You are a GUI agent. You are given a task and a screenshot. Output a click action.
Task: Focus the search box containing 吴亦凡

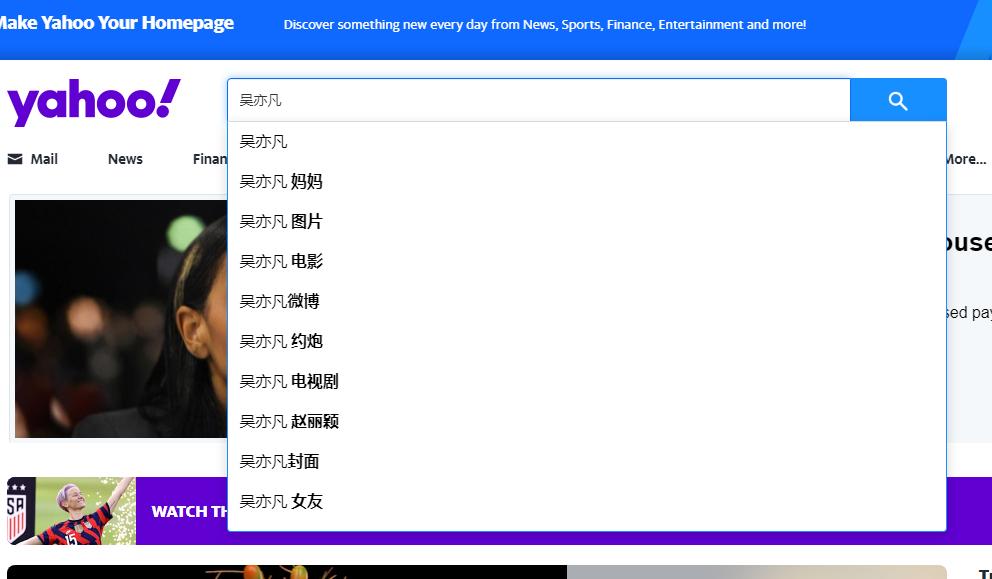click(x=538, y=100)
